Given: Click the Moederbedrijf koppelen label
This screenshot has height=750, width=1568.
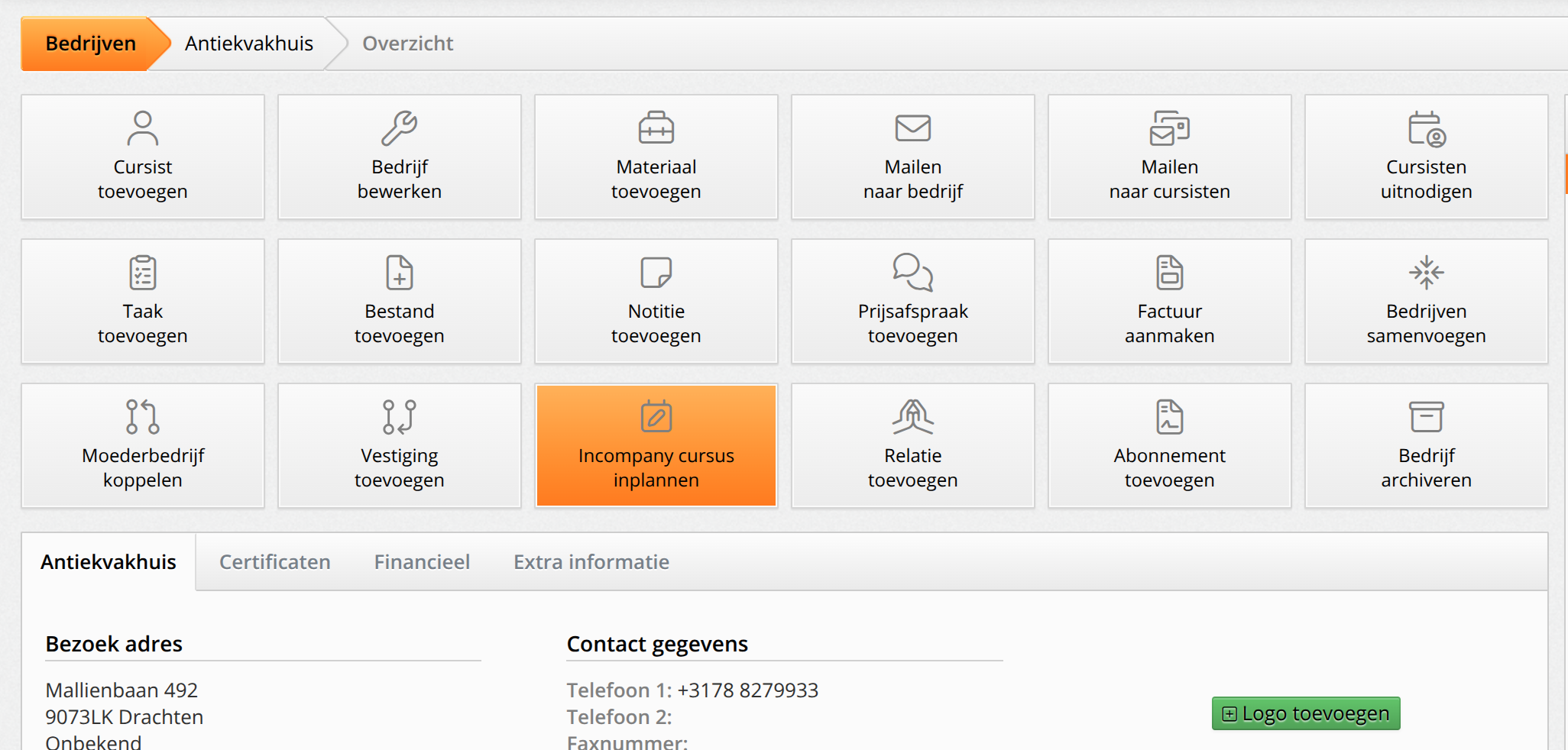Looking at the screenshot, I should (x=143, y=467).
